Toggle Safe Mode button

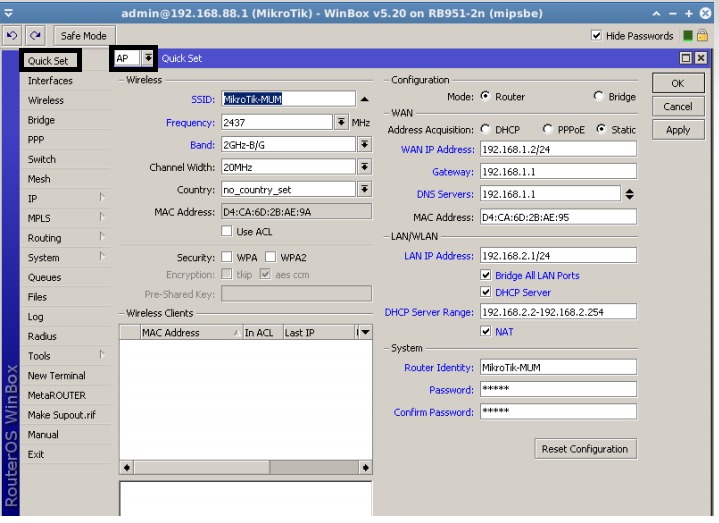(84, 36)
